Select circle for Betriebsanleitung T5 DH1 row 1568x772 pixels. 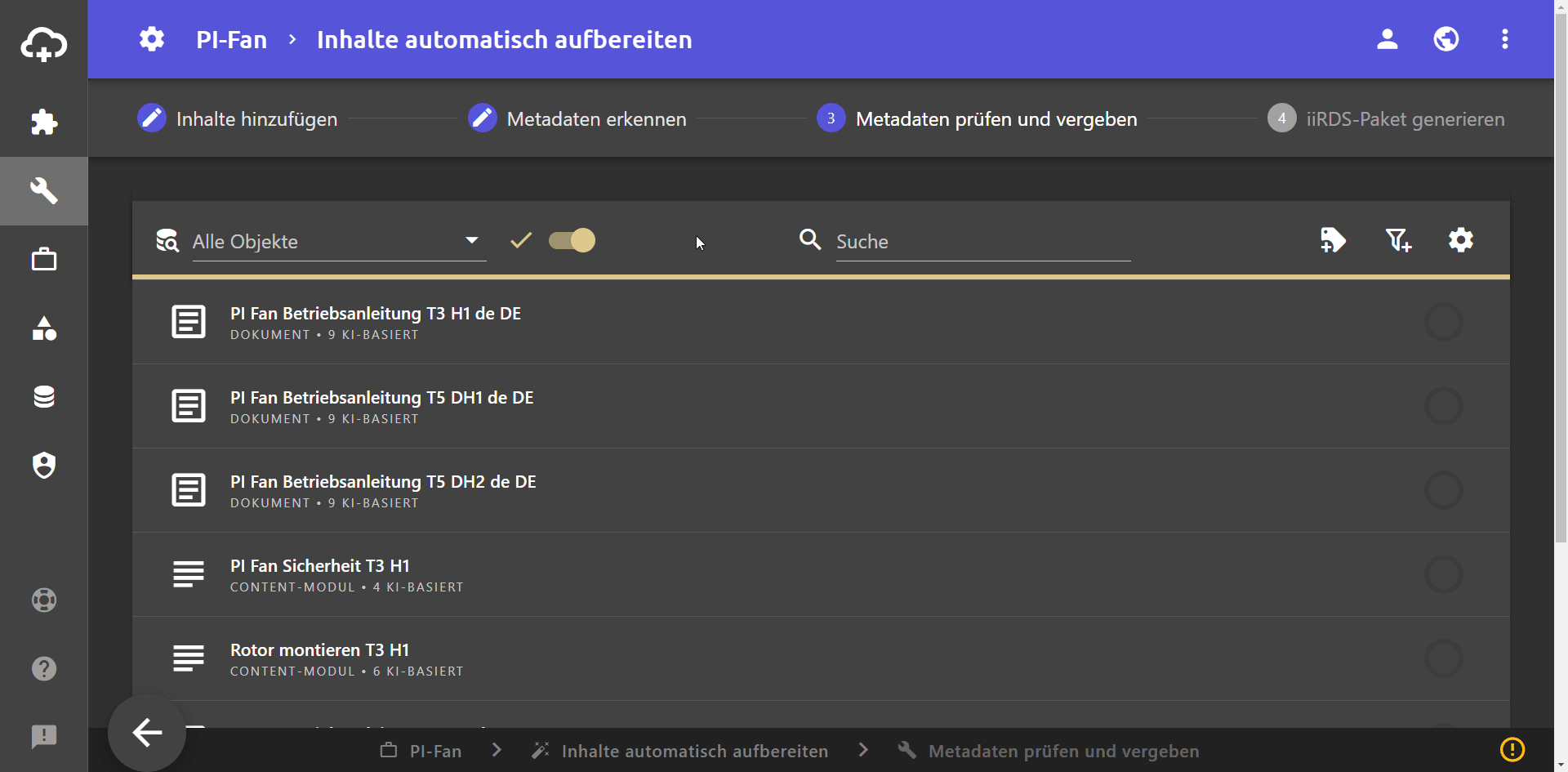(x=1444, y=406)
